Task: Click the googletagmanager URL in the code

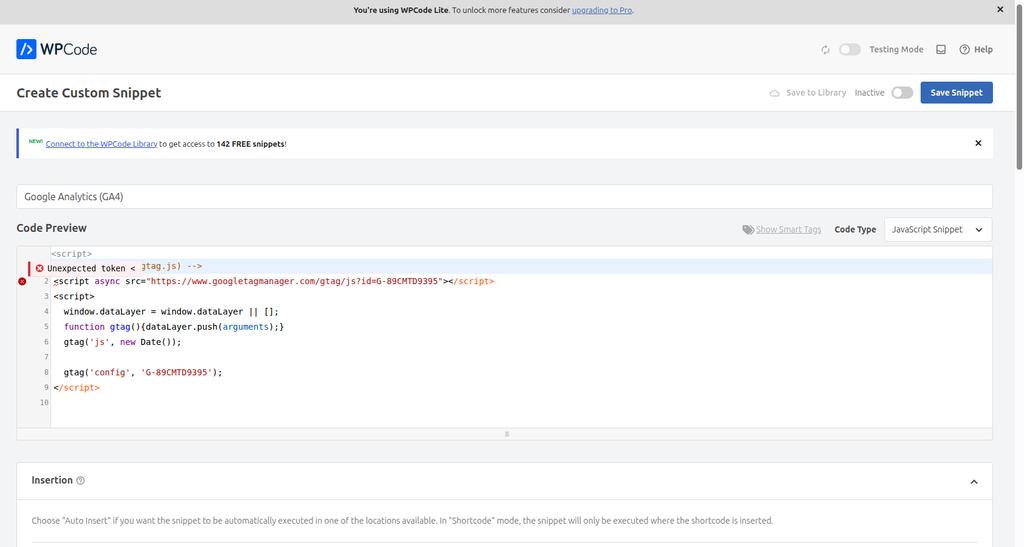Action: coord(295,281)
